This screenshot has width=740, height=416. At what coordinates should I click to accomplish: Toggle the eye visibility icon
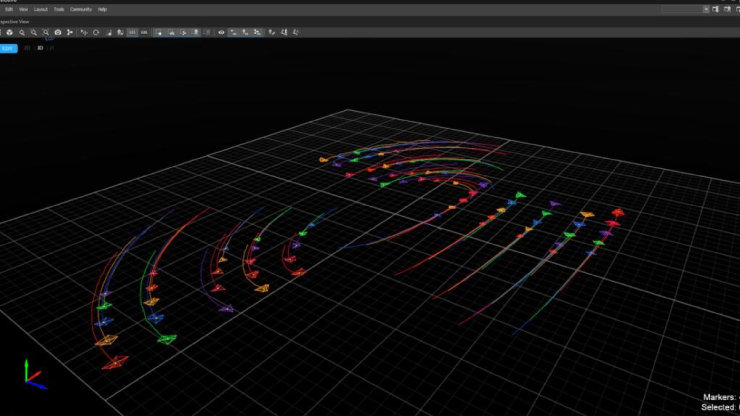(x=221, y=32)
